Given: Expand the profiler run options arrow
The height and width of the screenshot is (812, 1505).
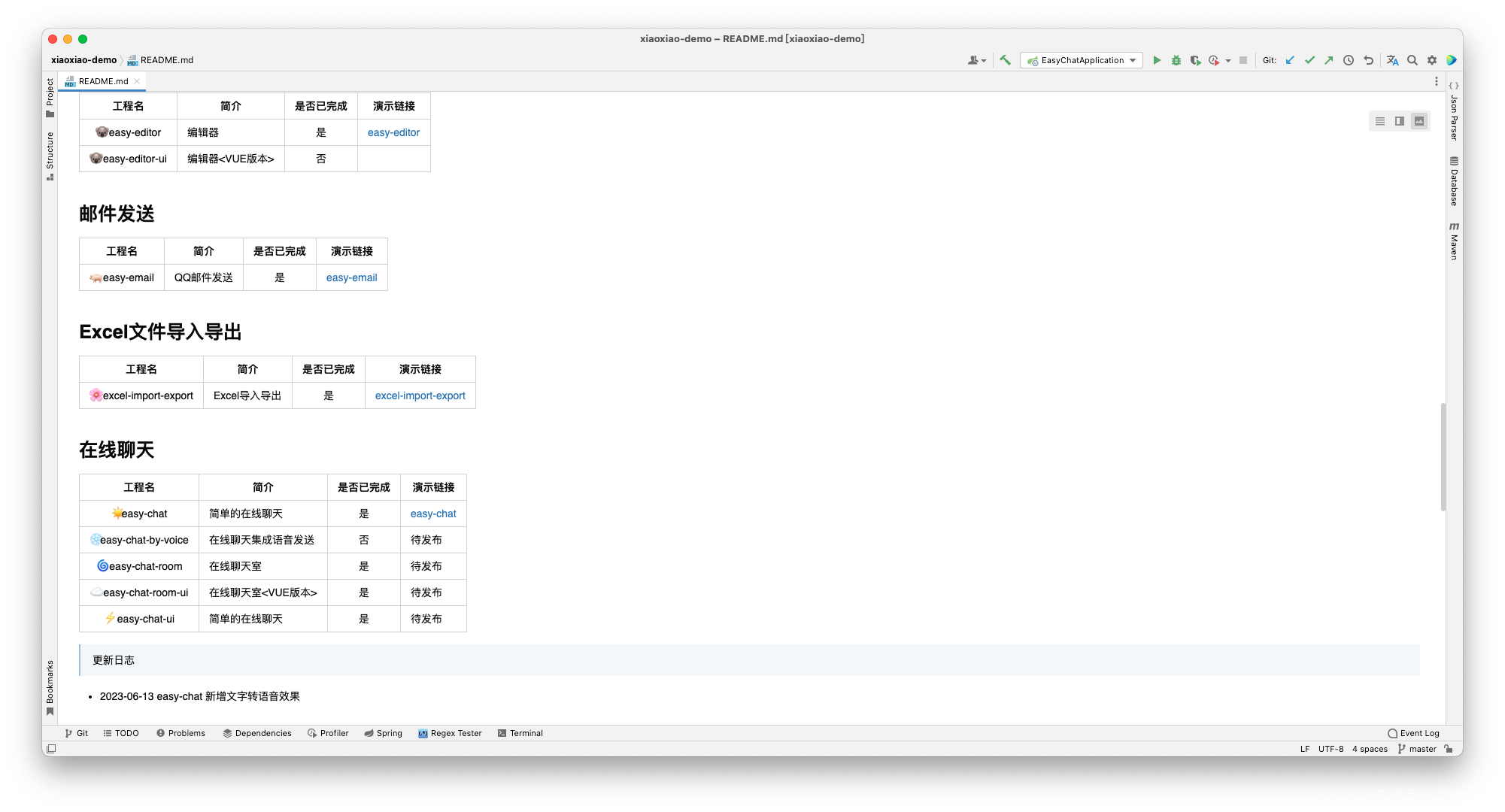Looking at the screenshot, I should point(1228,60).
